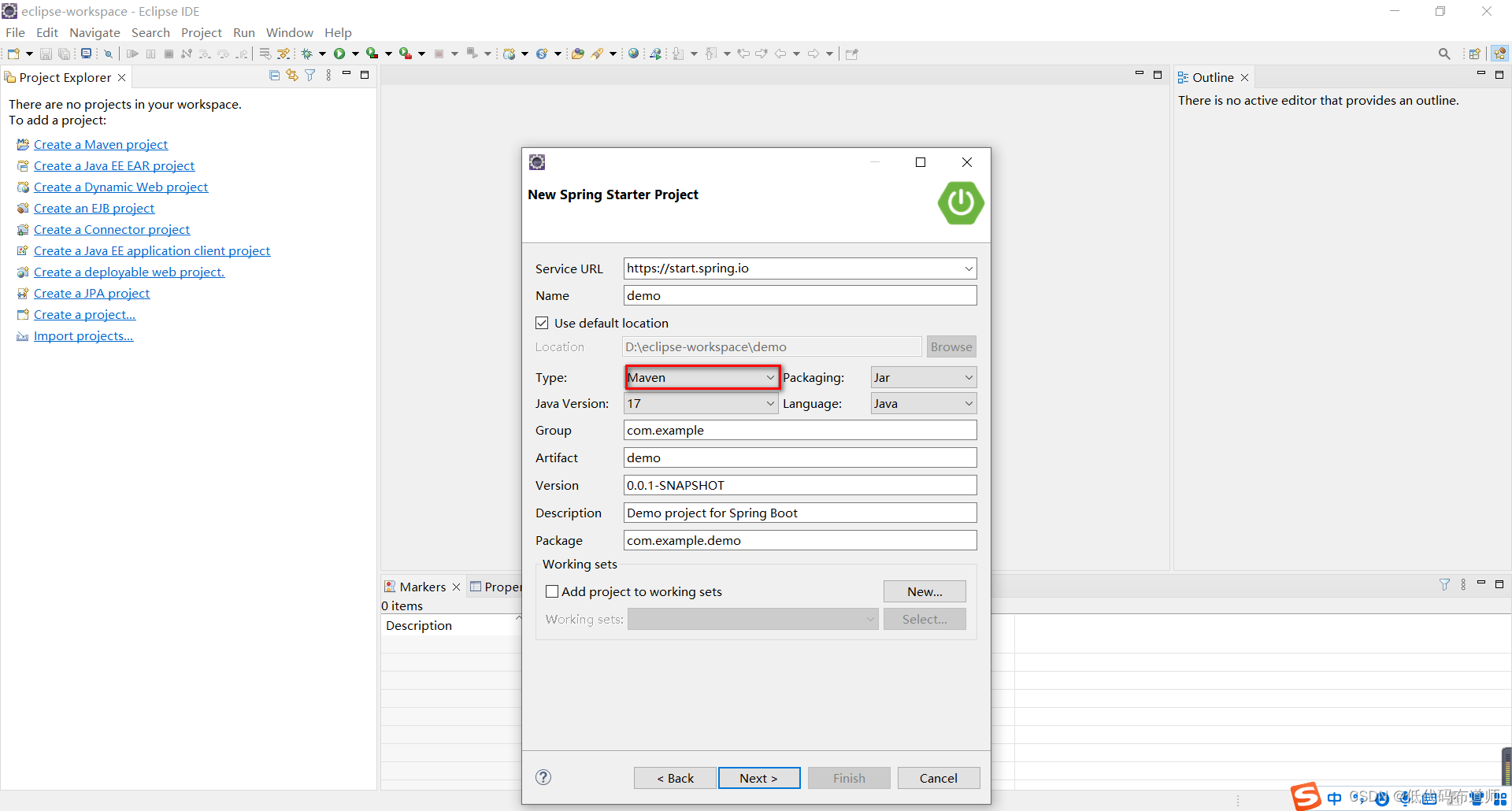Open the Language dropdown showing Java
Screen dimensions: 1512x811
pyautogui.click(x=924, y=403)
